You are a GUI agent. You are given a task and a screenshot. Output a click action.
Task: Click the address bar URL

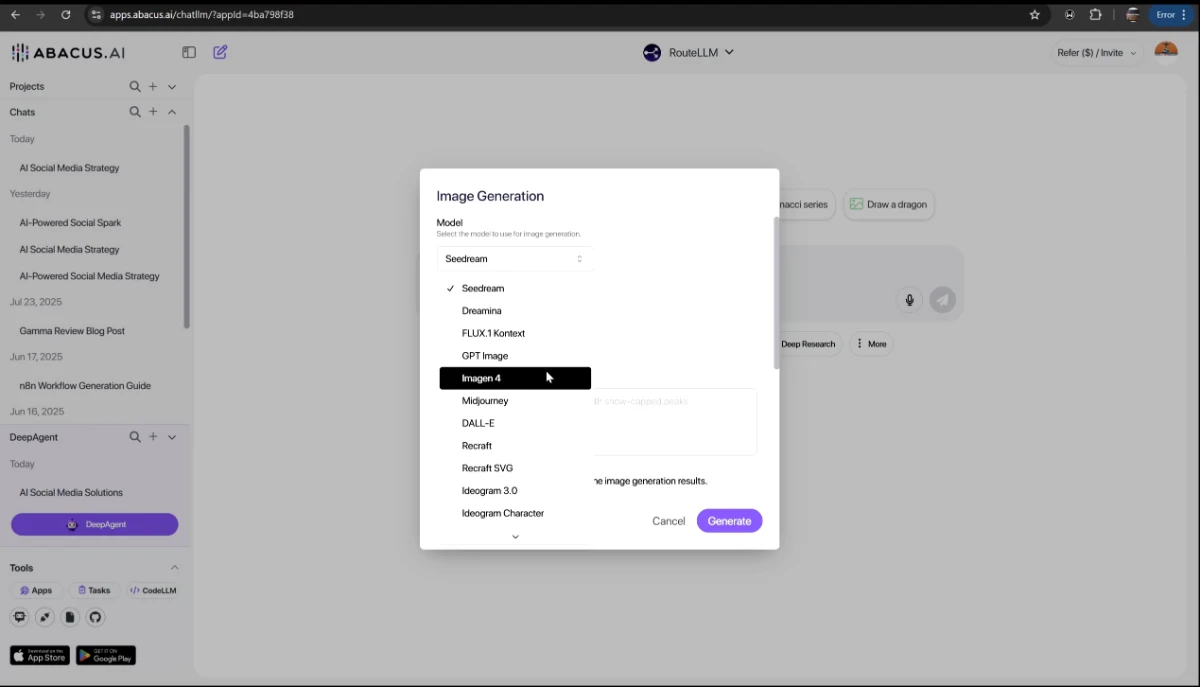click(202, 15)
